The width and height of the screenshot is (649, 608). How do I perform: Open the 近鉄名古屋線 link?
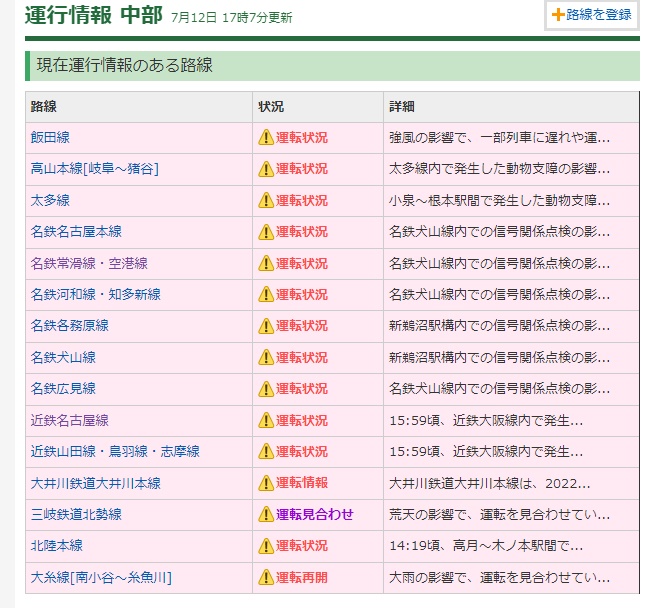tap(70, 421)
